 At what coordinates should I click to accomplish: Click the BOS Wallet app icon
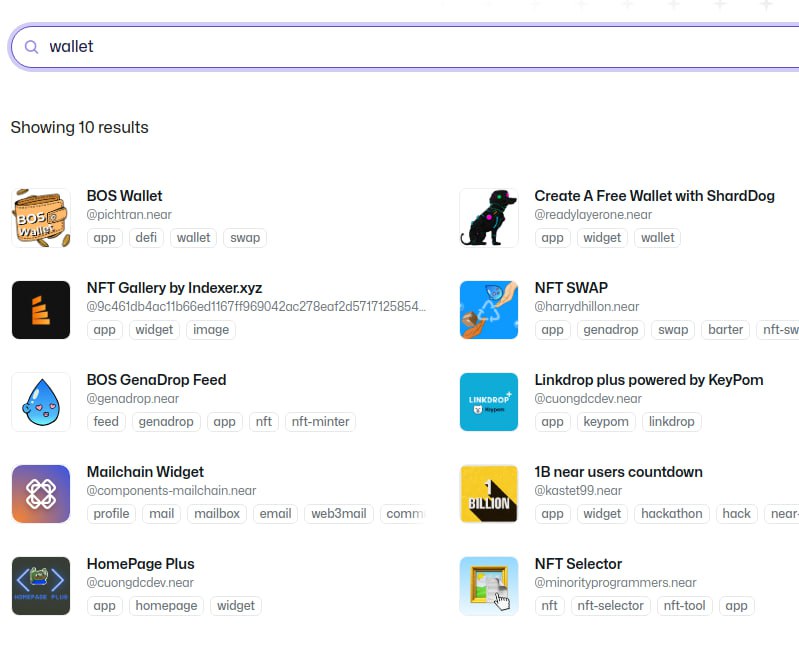(x=41, y=218)
